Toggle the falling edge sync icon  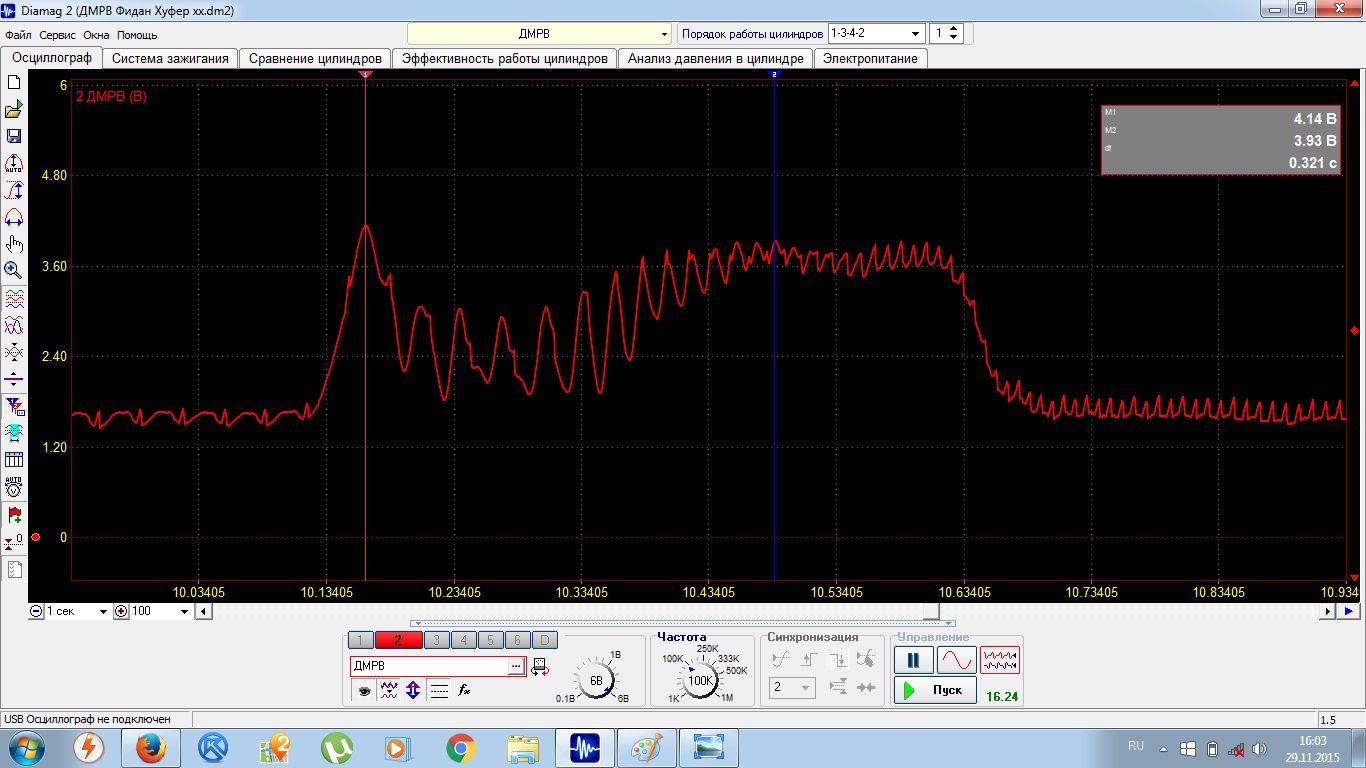coord(838,659)
